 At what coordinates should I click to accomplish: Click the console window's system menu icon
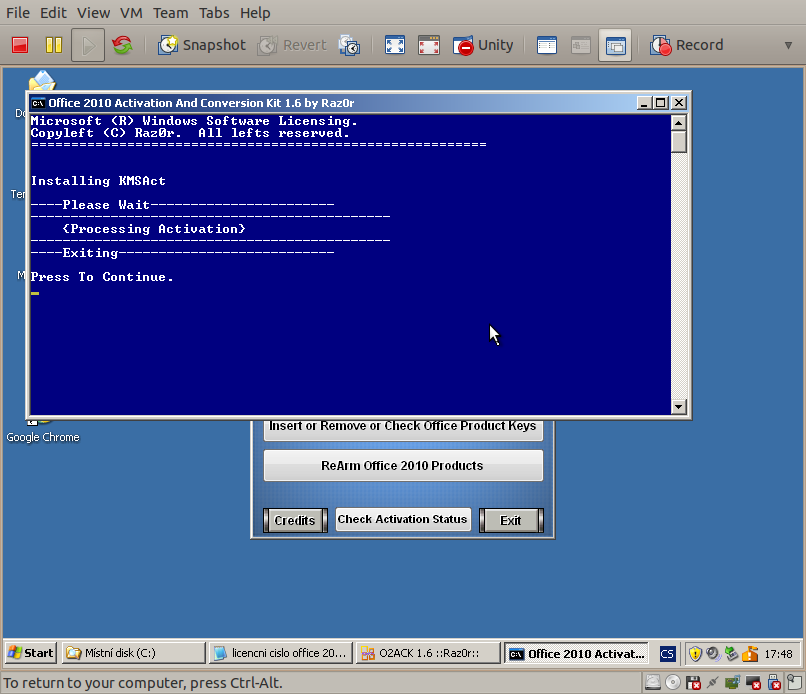(x=38, y=103)
